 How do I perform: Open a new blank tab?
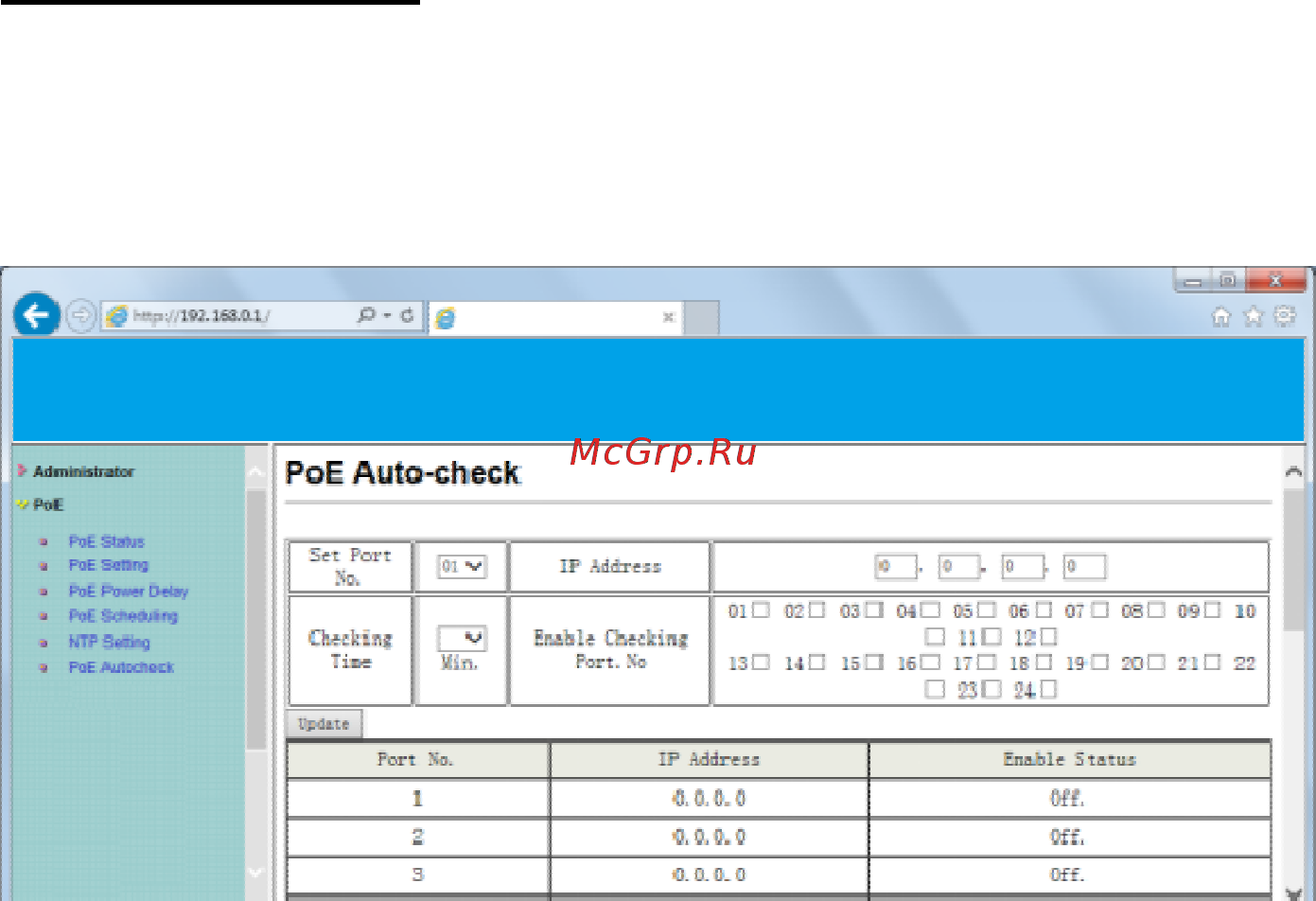[x=701, y=318]
